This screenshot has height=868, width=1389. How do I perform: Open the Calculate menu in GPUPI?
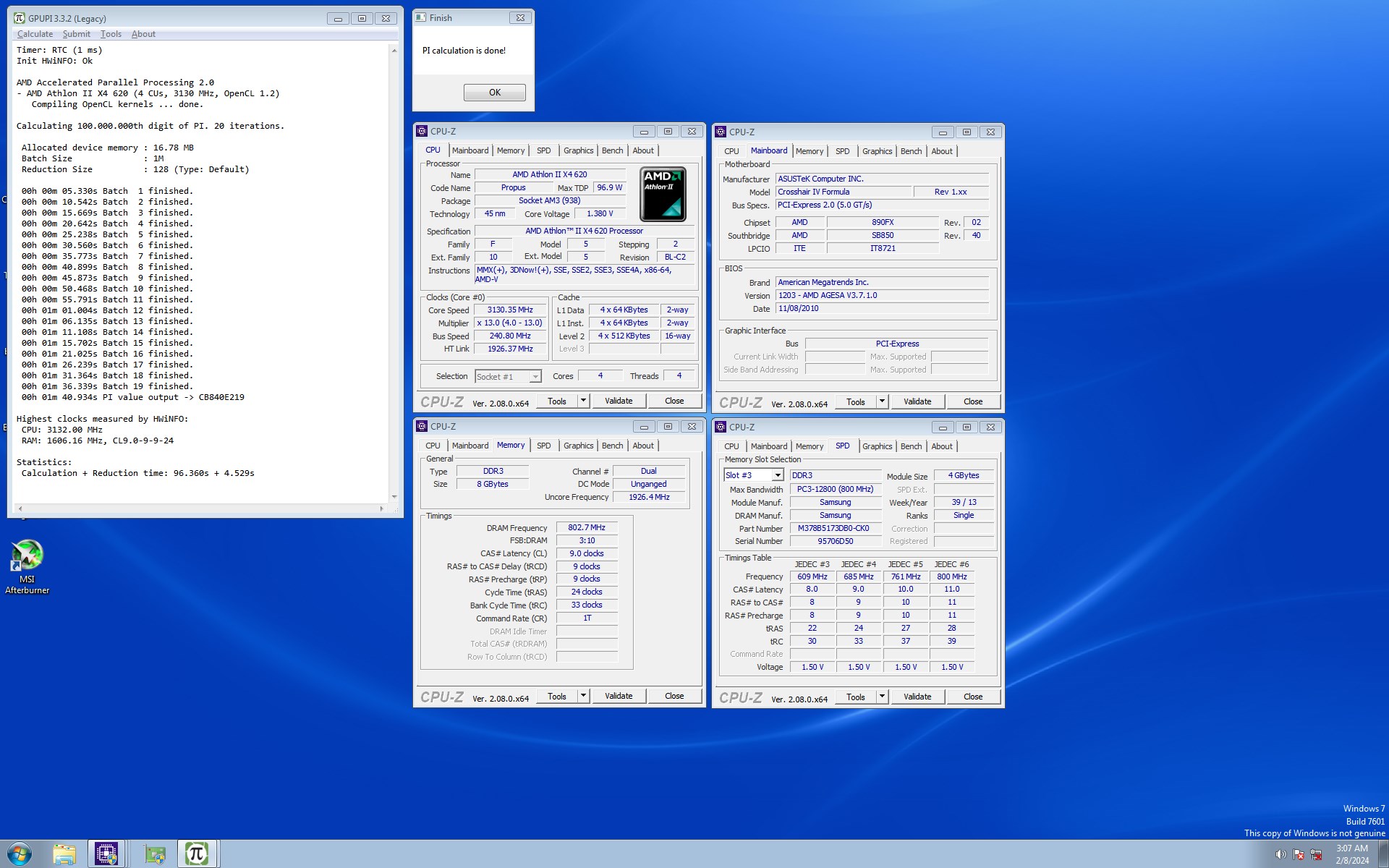35,34
